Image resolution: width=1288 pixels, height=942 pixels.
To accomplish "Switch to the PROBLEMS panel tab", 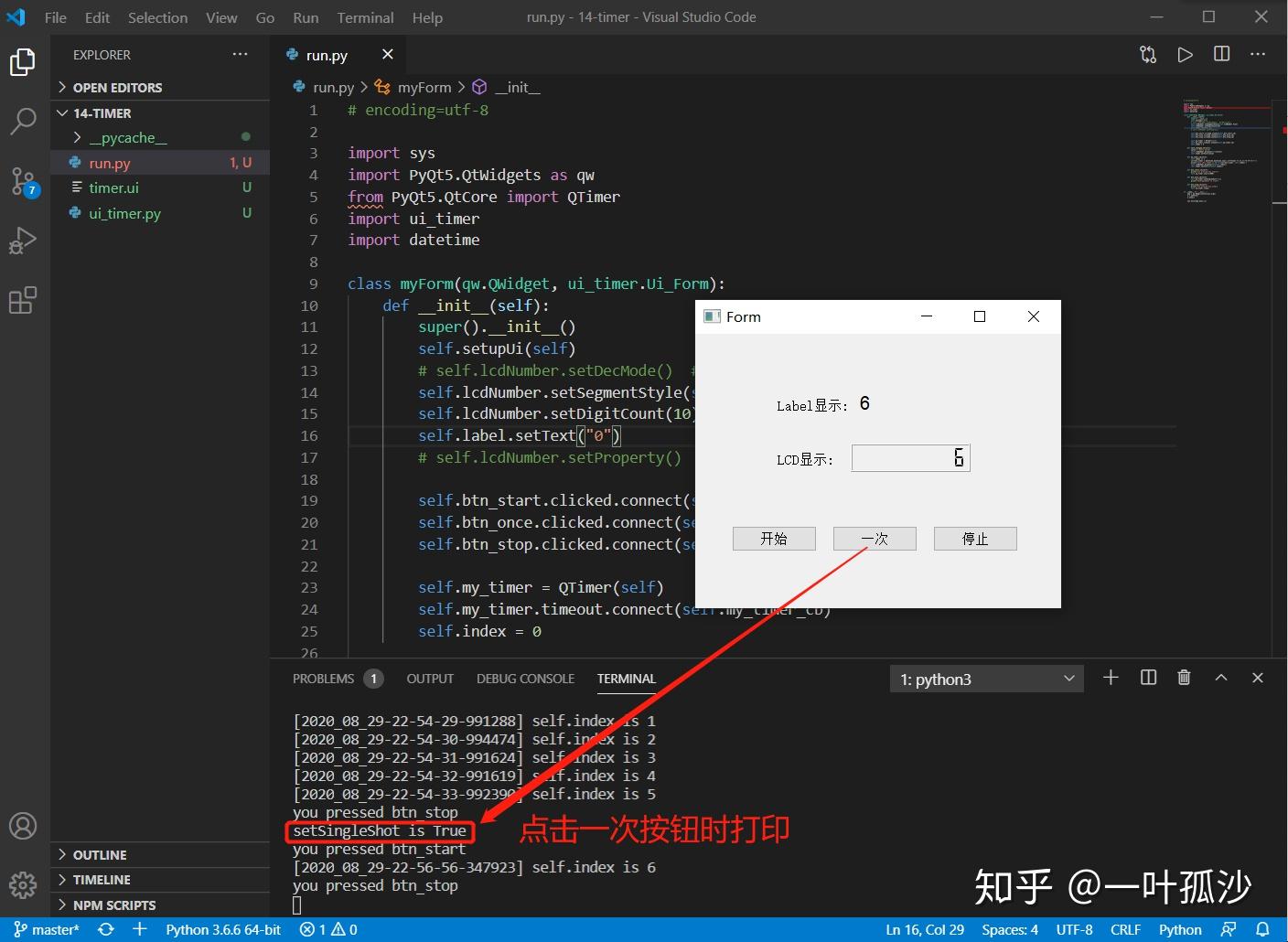I will [x=338, y=679].
